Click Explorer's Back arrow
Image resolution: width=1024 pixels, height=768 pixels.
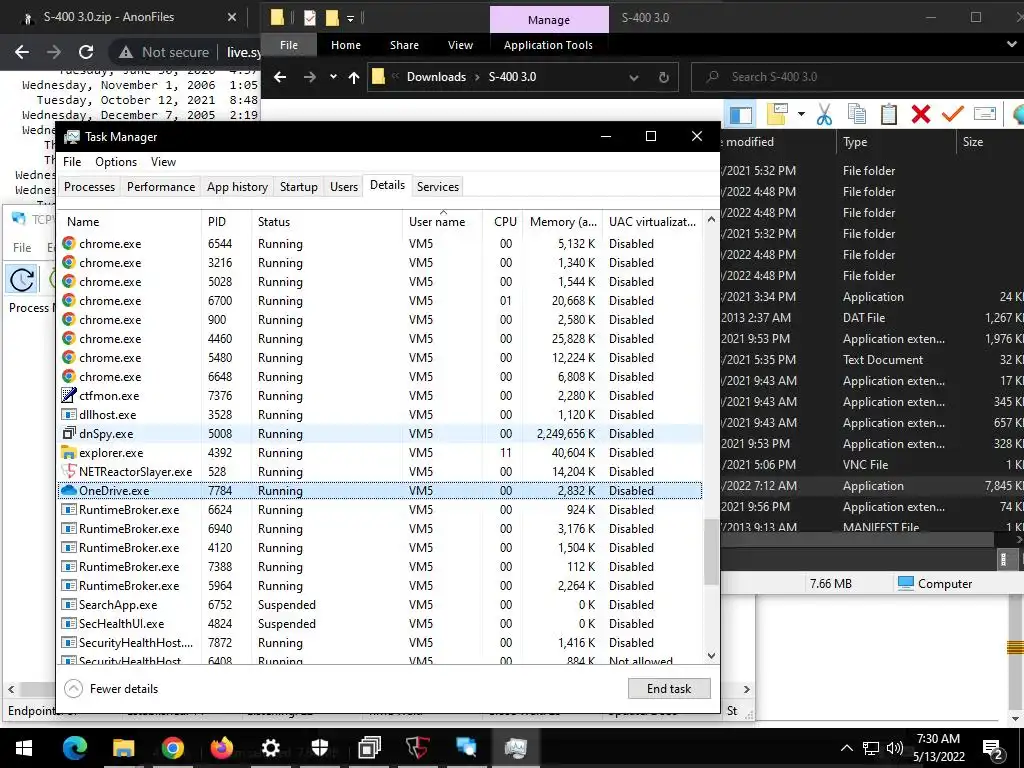coord(280,77)
